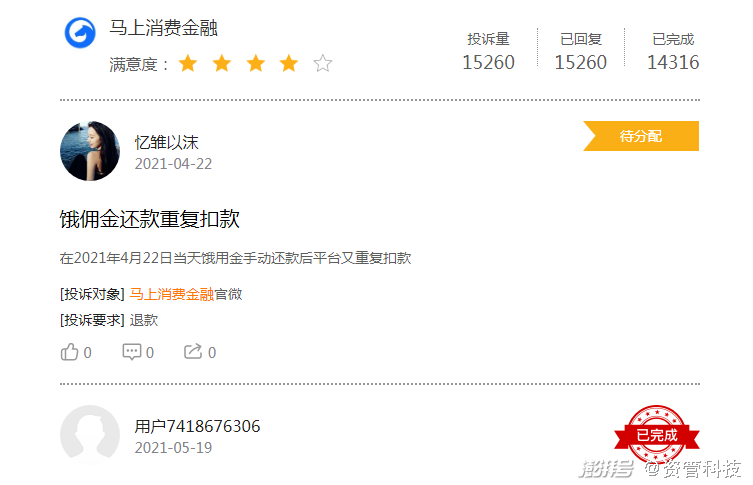View 投诉量 15260 statistic
Image resolution: width=753 pixels, height=485 pixels.
click(488, 51)
